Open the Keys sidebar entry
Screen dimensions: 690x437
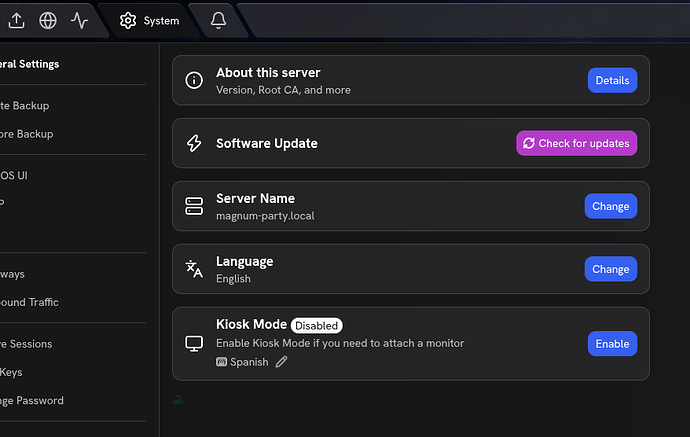[x=11, y=372]
